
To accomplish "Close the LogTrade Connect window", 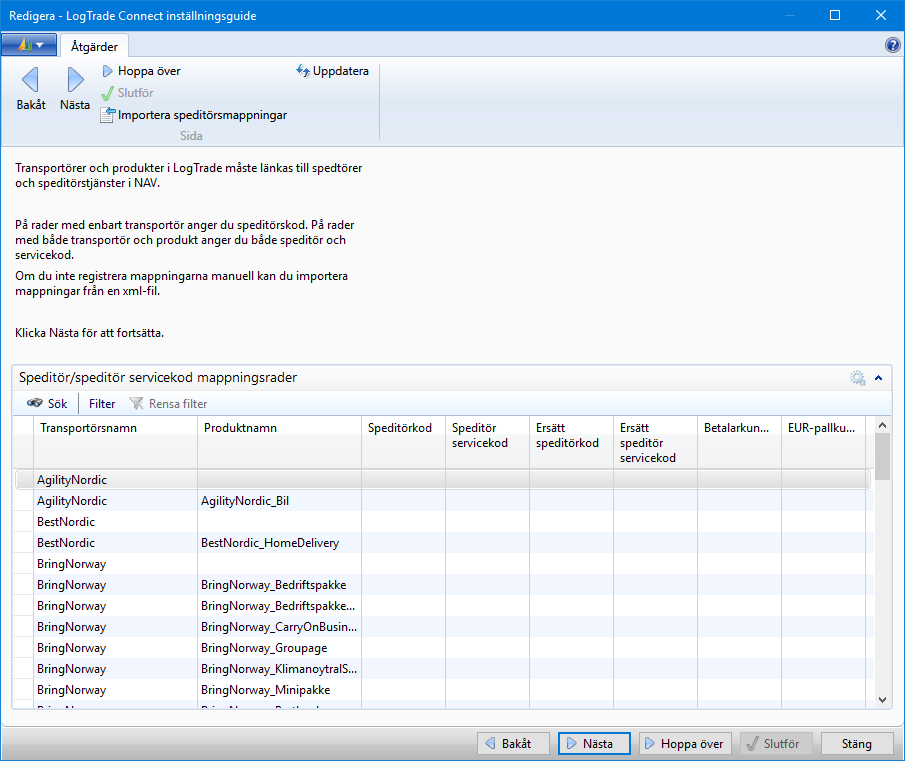I will [881, 15].
